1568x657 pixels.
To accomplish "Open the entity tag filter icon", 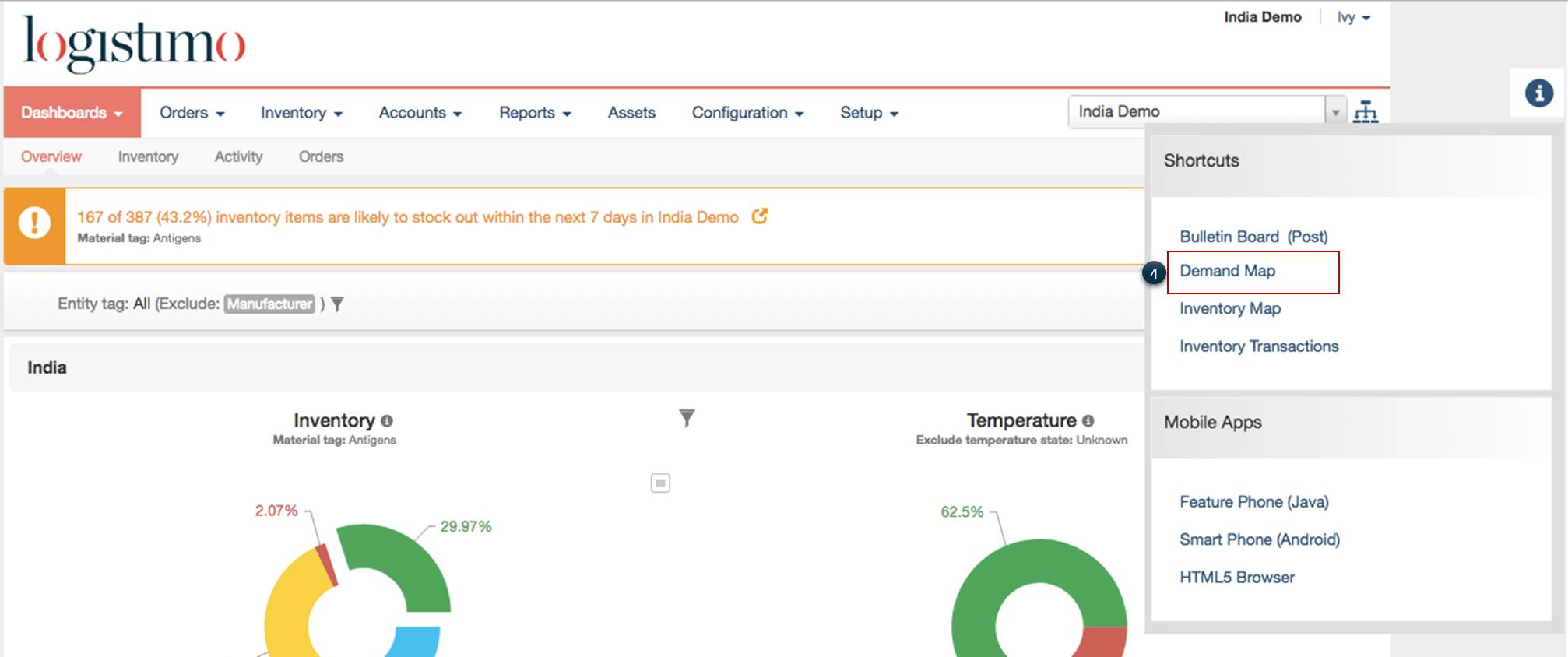I will (x=337, y=304).
